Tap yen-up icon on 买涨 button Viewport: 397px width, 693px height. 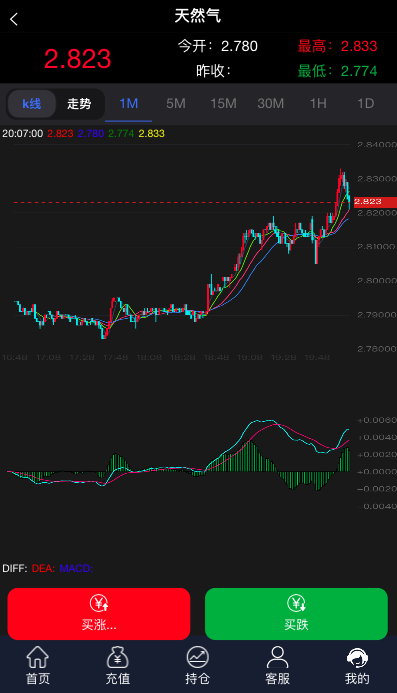tap(99, 603)
